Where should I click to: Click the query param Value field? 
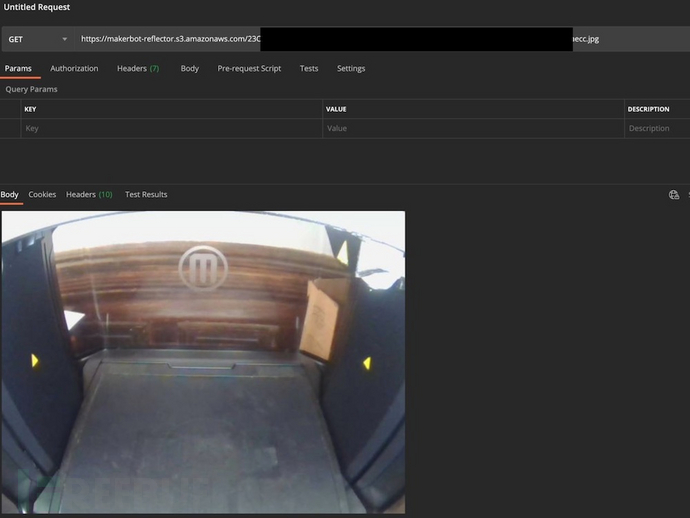click(x=470, y=129)
